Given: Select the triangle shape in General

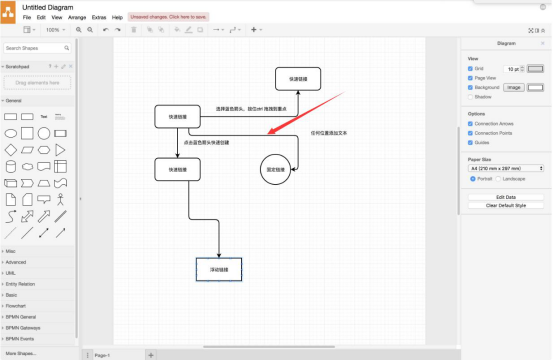Looking at the screenshot, I should 60,150.
